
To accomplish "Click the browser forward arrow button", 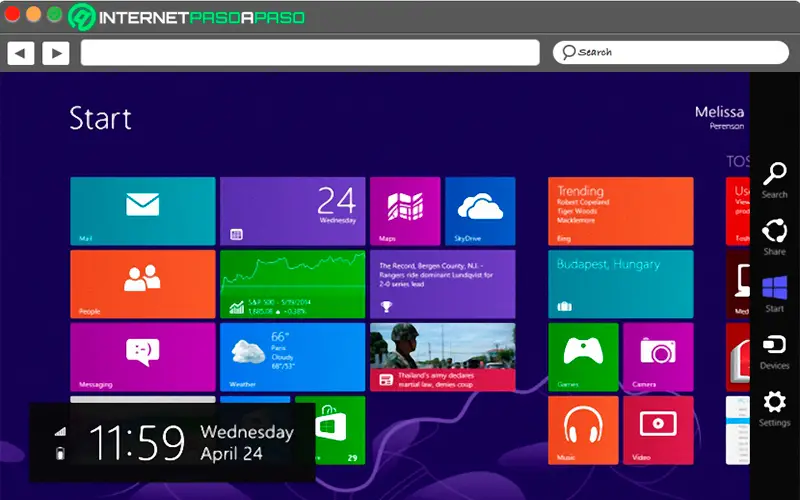I will point(56,53).
